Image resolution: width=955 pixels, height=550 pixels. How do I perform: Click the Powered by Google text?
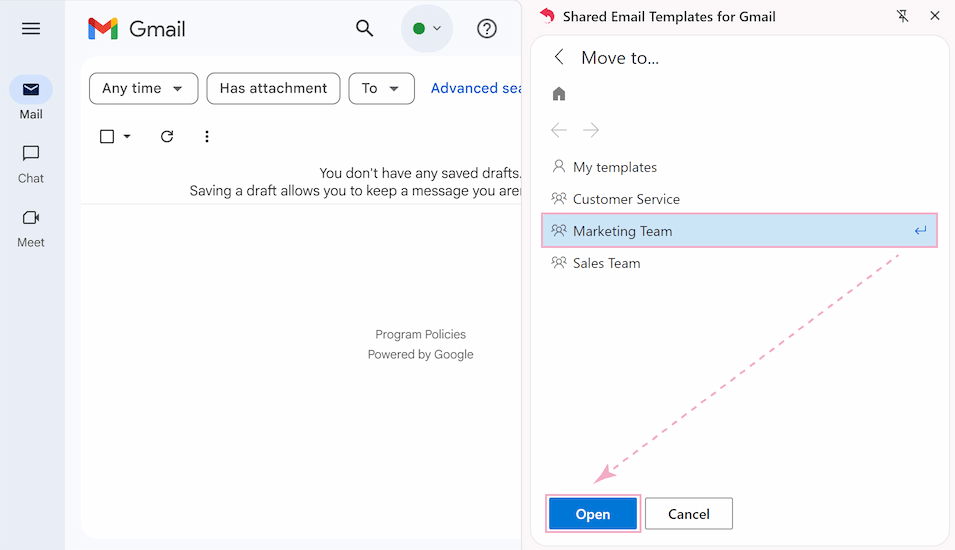(x=420, y=354)
